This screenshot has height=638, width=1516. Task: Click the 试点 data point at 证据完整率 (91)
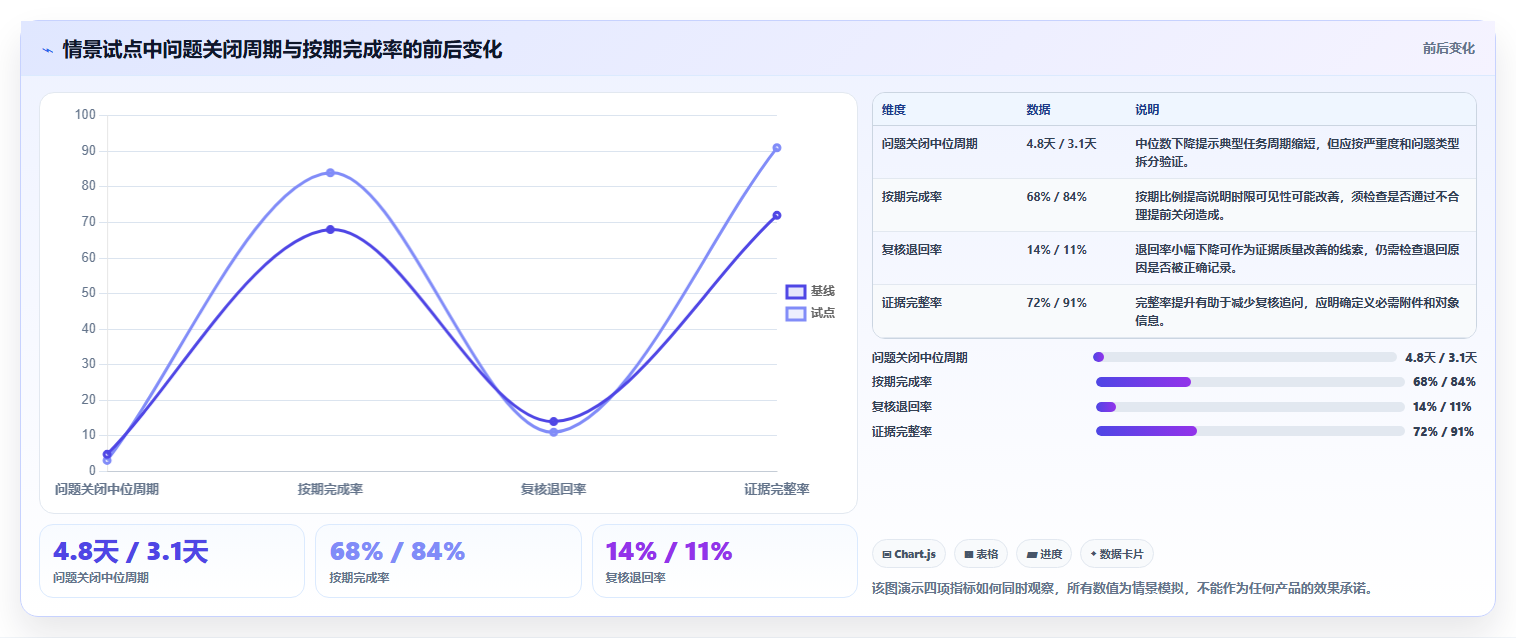[x=777, y=148]
